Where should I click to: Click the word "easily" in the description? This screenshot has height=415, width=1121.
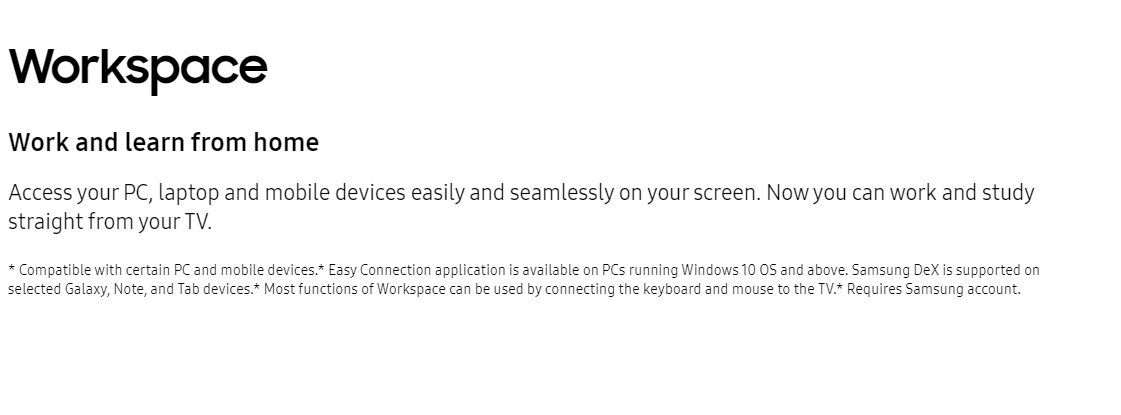438,192
